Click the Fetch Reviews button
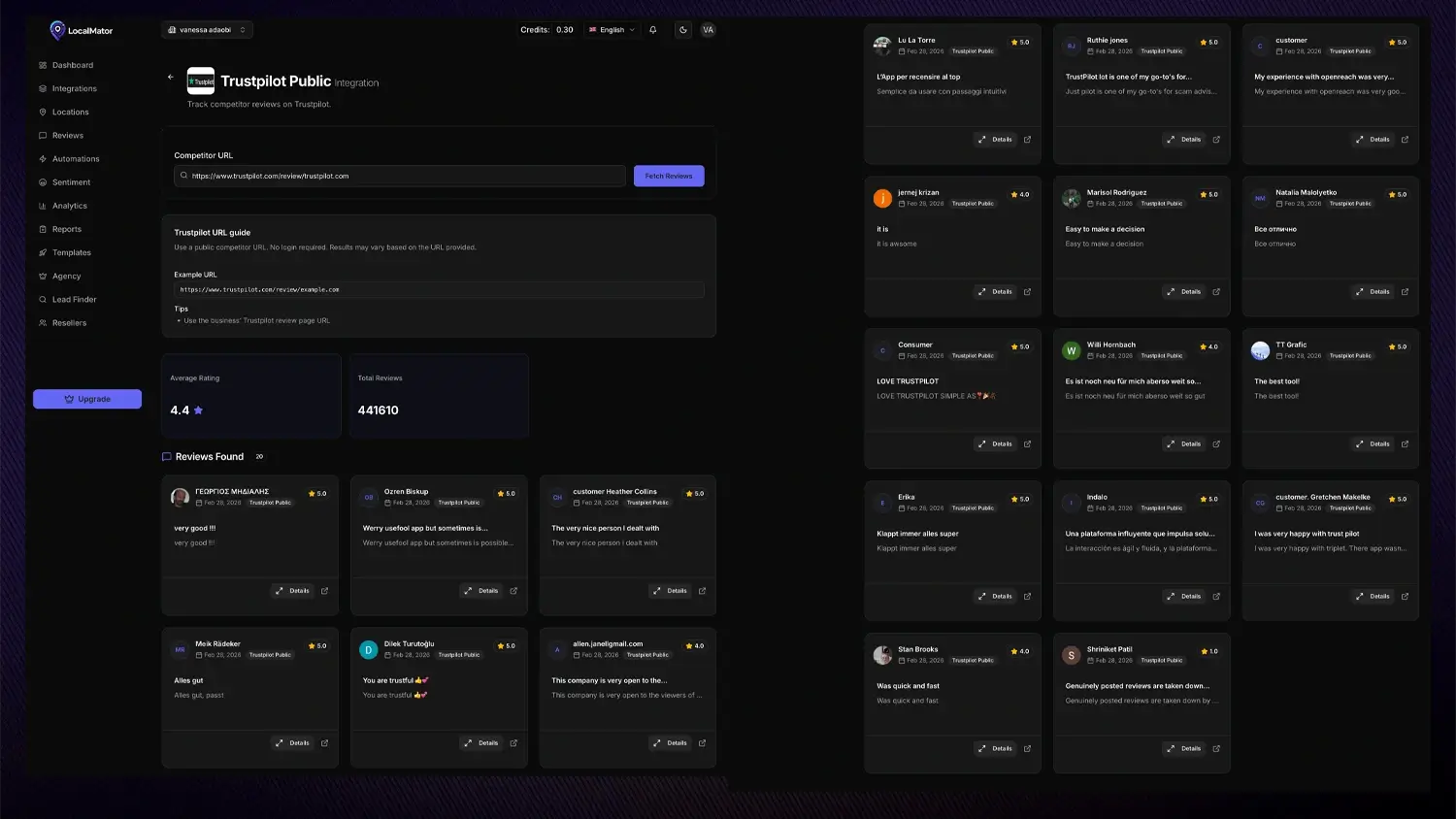Image resolution: width=1456 pixels, height=819 pixels. pos(669,176)
